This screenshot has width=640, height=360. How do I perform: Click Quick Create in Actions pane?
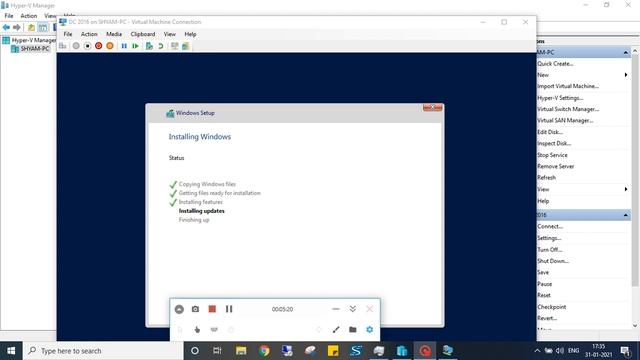(x=555, y=64)
